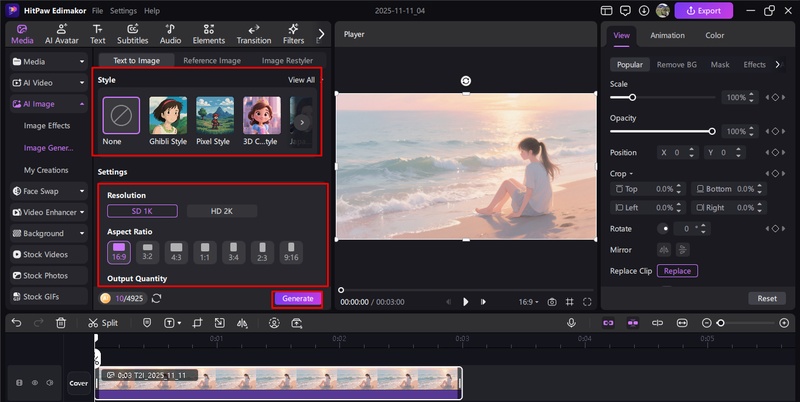Switch to the Reference Image tab

pos(211,60)
